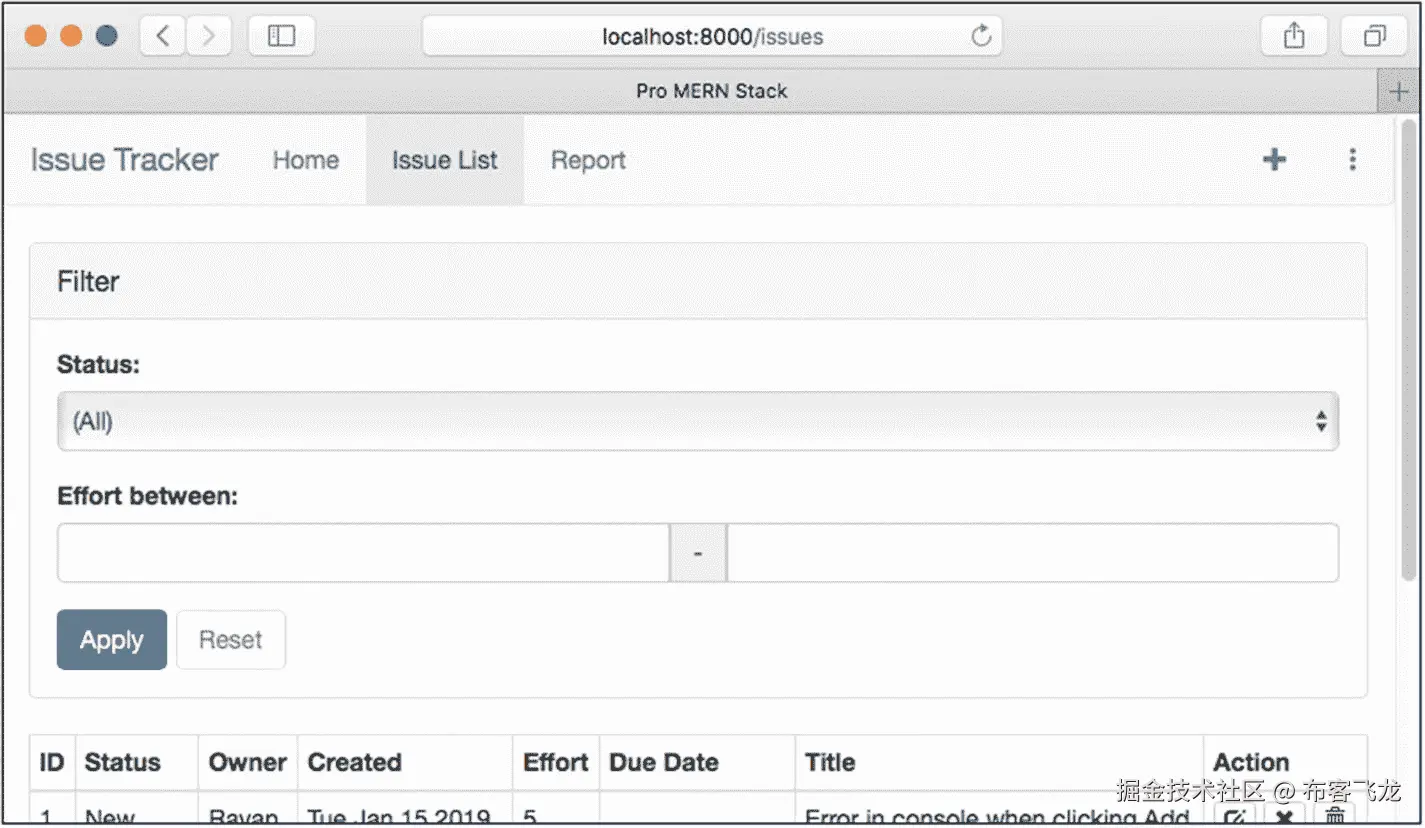The width and height of the screenshot is (1425, 828).
Task: Open a new tab with plus button
Action: [x=1399, y=92]
